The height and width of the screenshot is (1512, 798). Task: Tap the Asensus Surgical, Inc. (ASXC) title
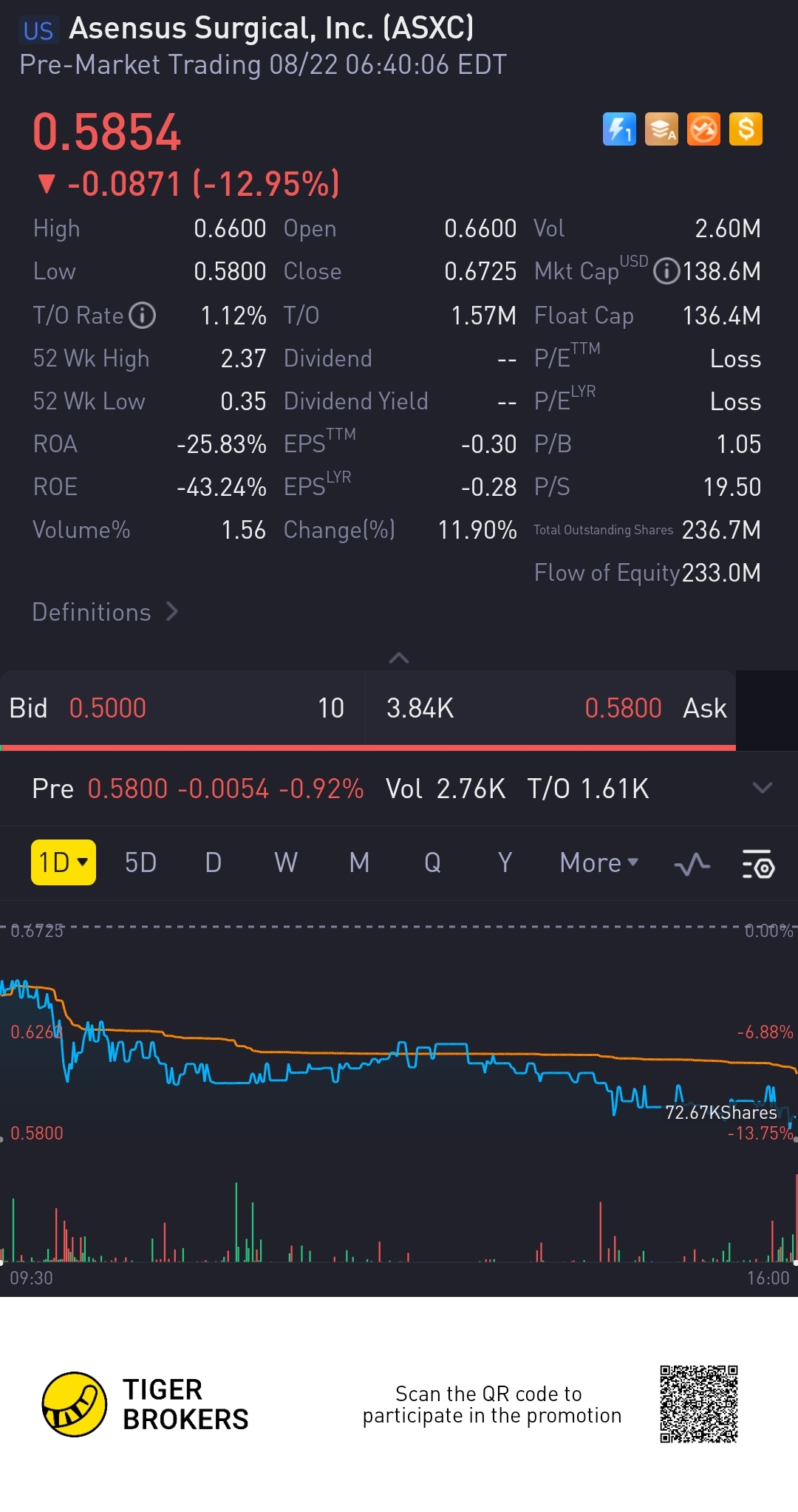(271, 28)
